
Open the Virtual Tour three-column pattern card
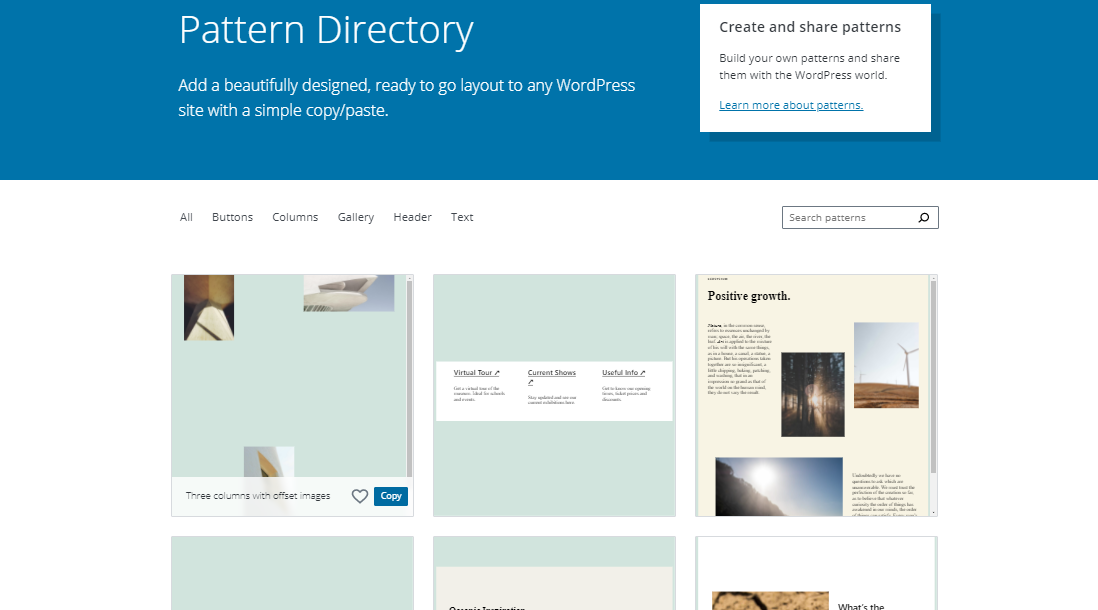click(x=554, y=396)
